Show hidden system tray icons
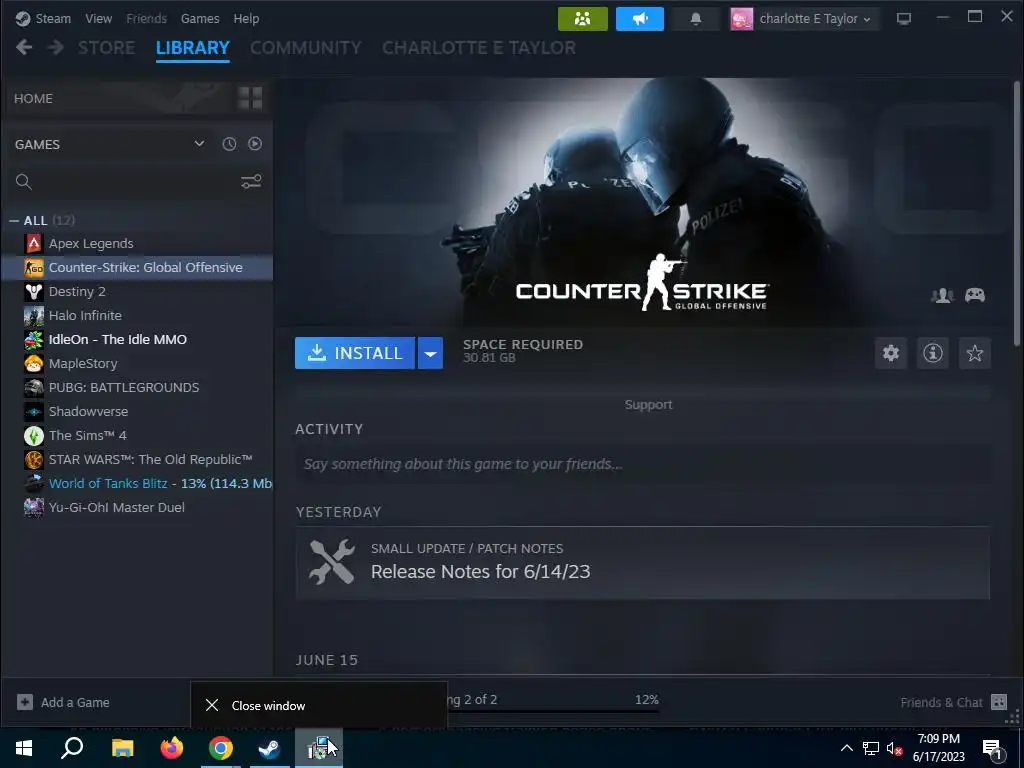This screenshot has width=1024, height=768. pos(846,748)
